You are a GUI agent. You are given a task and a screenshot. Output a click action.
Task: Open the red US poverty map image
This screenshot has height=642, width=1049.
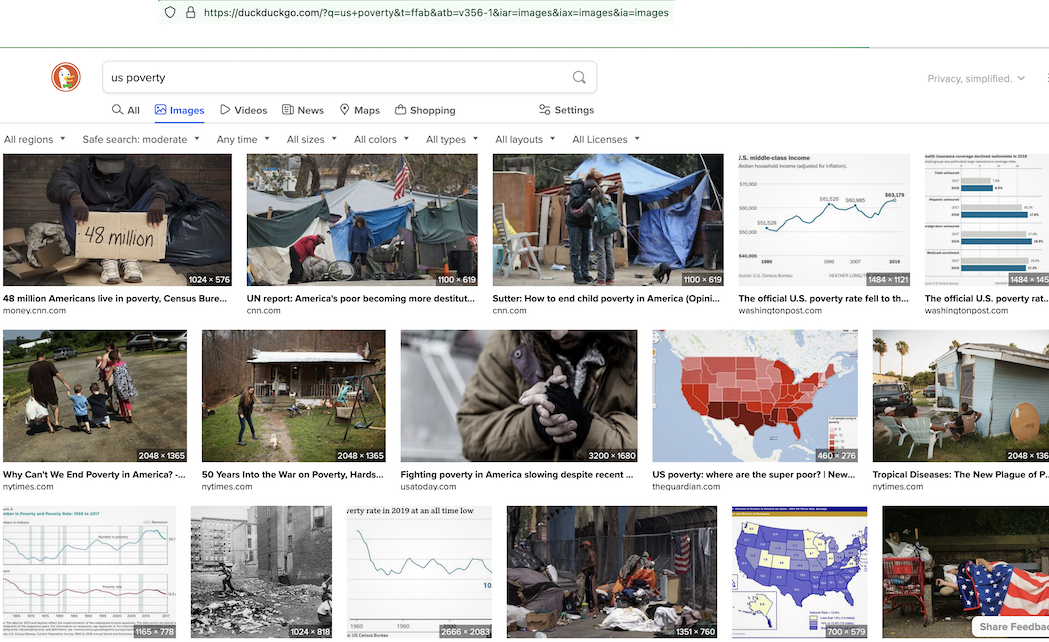coord(755,396)
